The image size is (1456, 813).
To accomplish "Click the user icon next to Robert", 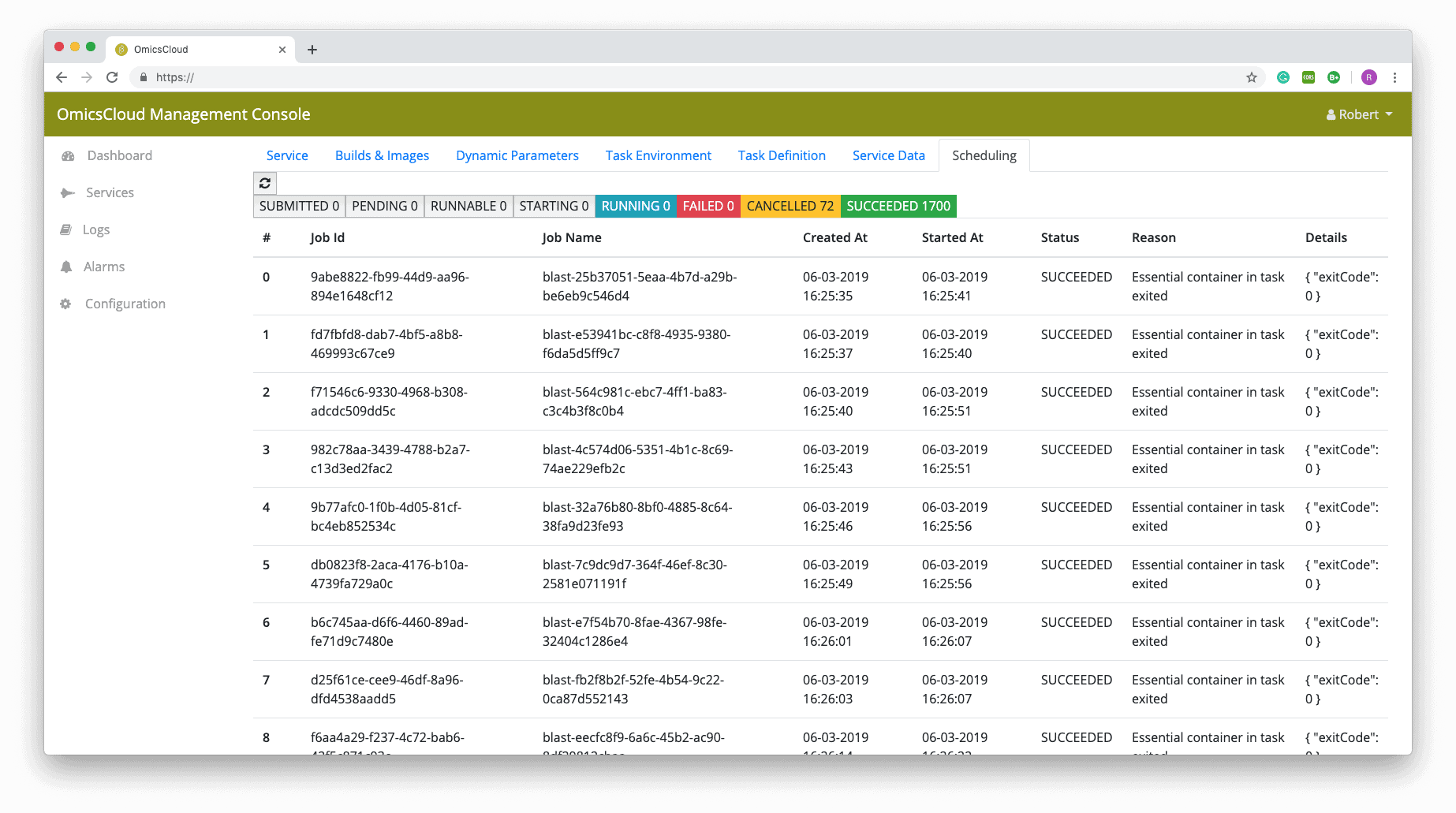I will [1331, 115].
